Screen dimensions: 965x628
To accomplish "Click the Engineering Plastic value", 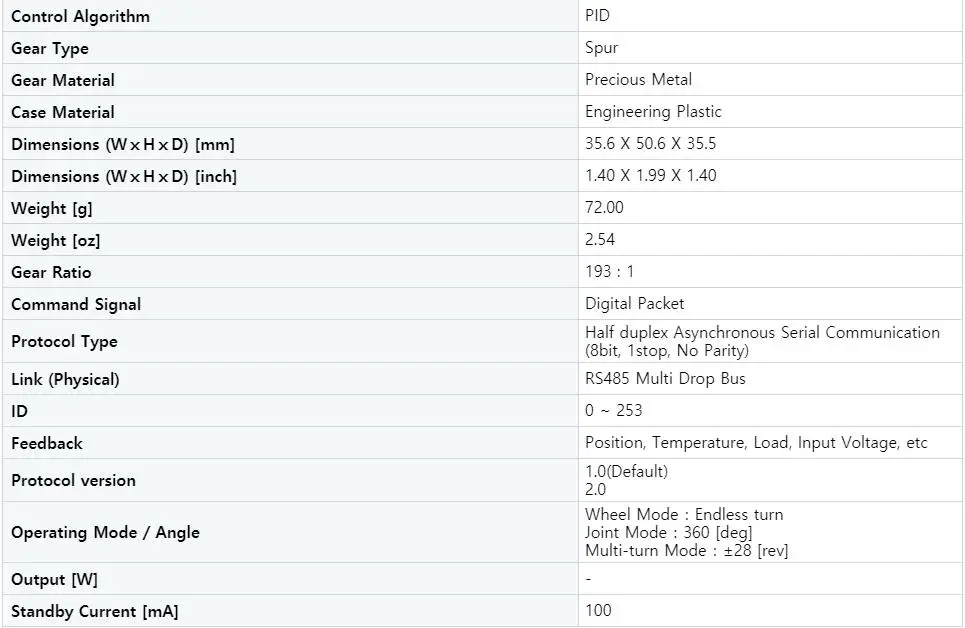I will tap(653, 111).
